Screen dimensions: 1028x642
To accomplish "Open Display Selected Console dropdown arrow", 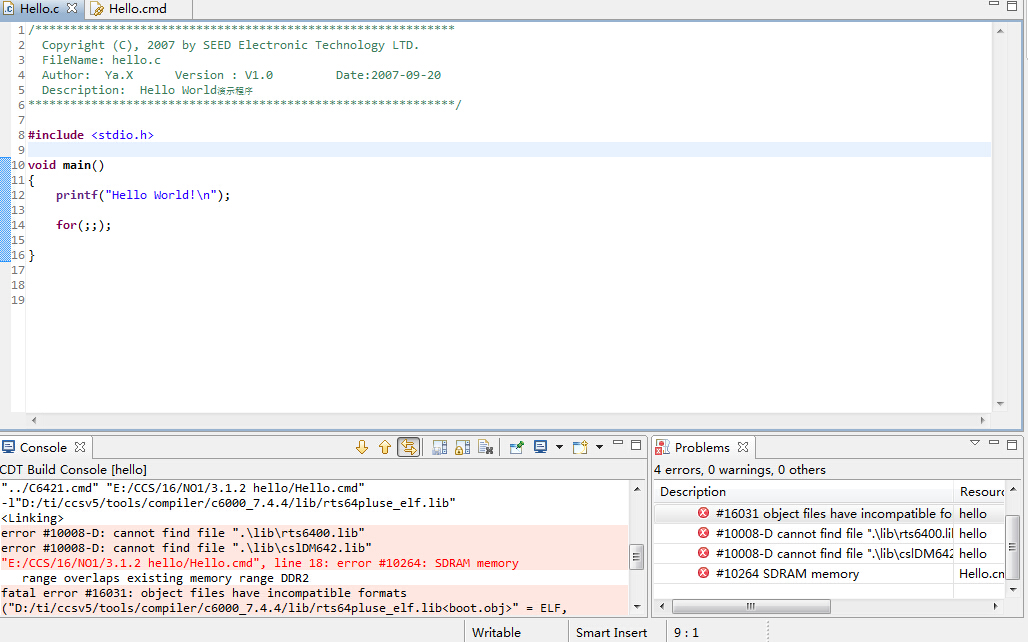I will pyautogui.click(x=559, y=448).
